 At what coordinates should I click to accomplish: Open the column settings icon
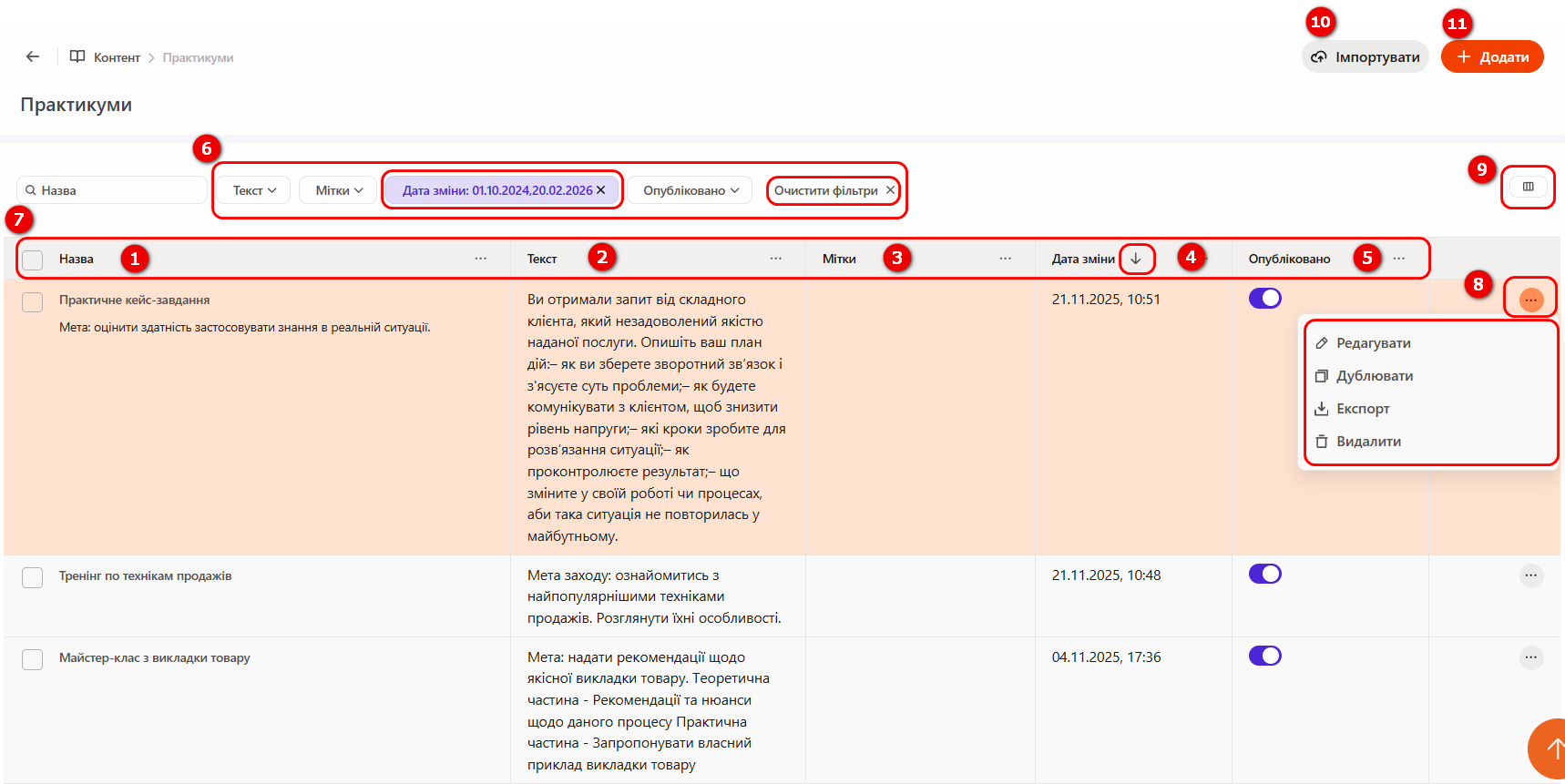pyautogui.click(x=1528, y=187)
